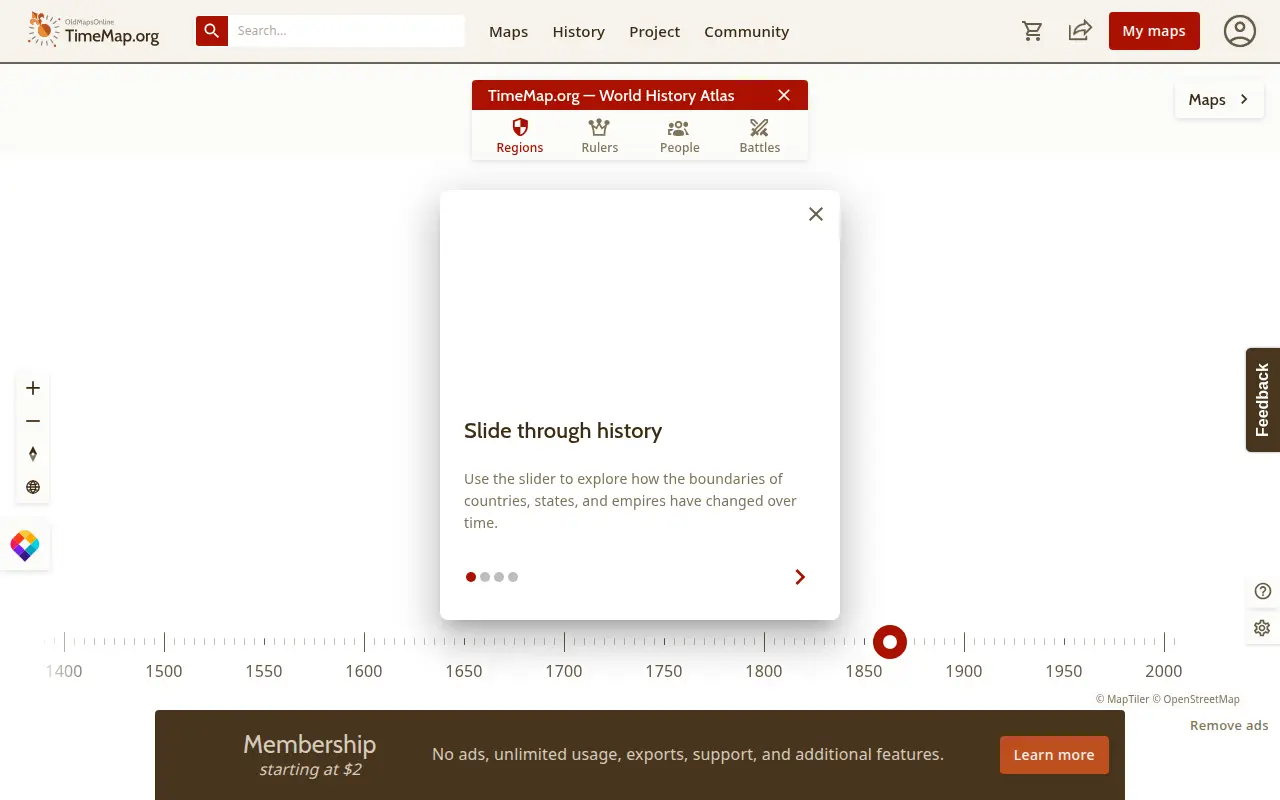Click Learn more about Membership
The height and width of the screenshot is (800, 1280).
click(1054, 755)
